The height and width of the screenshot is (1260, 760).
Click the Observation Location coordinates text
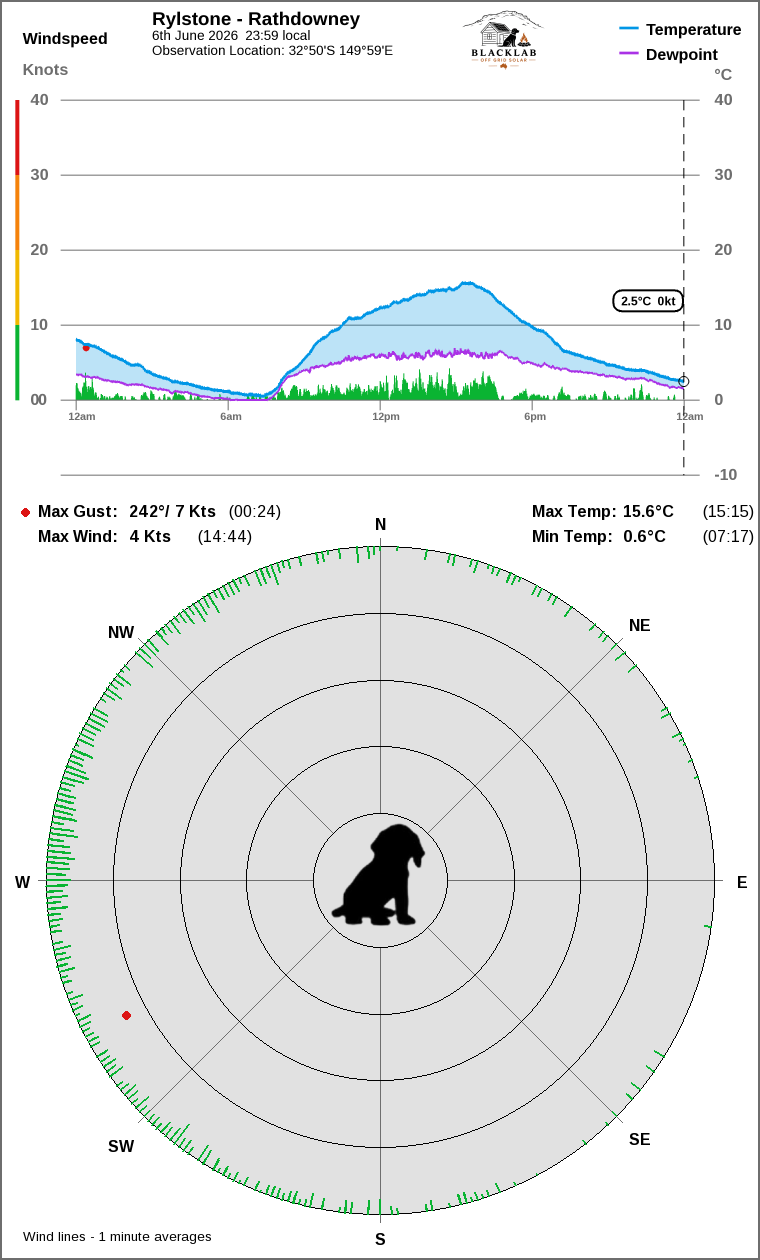click(272, 50)
